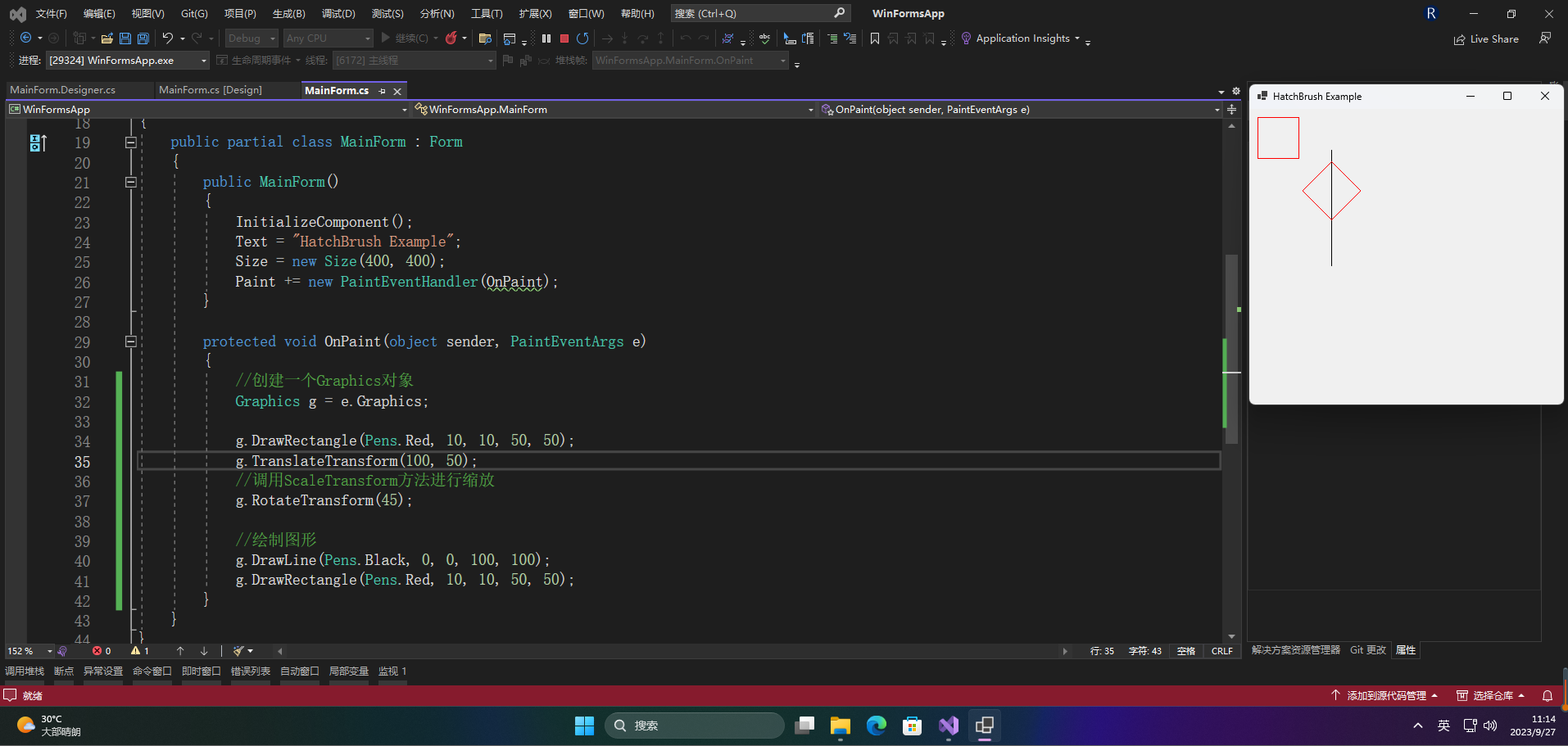
Task: Click the Application Insights lightbulb icon
Action: click(966, 38)
